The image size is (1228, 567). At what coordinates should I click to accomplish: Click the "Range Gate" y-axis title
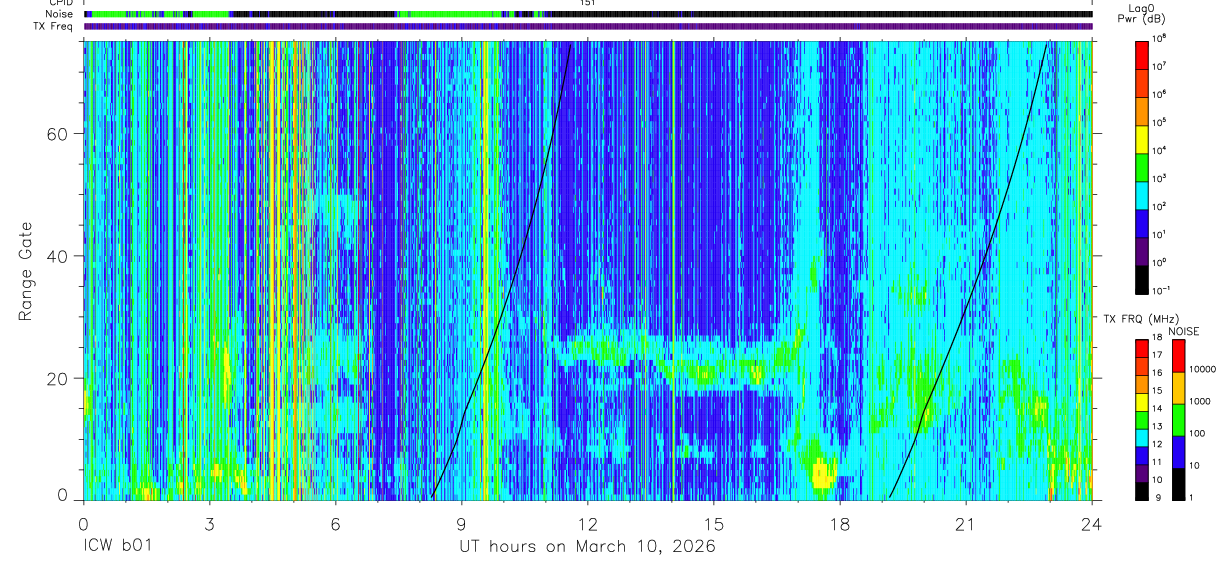(x=26, y=269)
